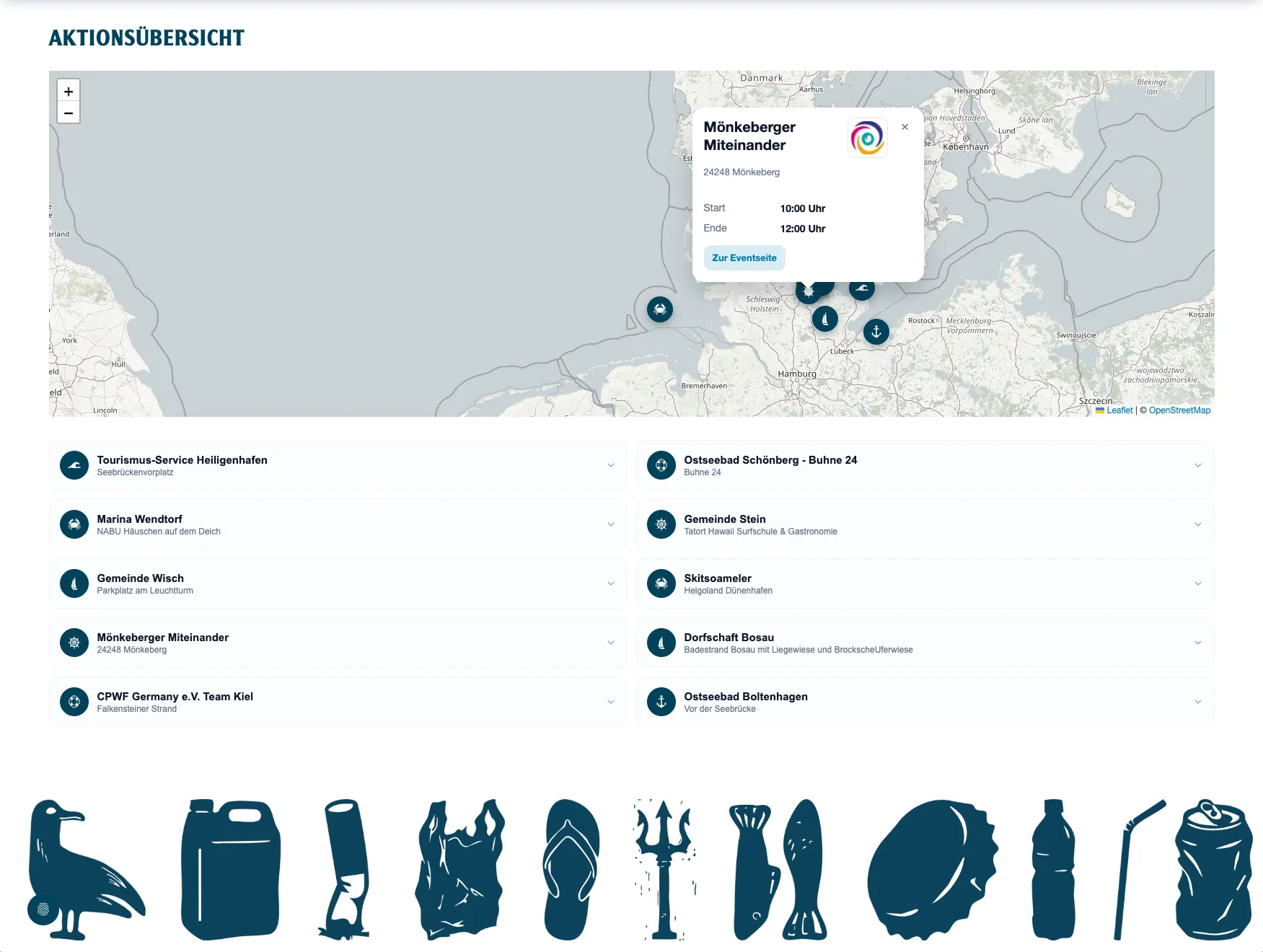This screenshot has height=952, width=1263.
Task: Open Zur Eventseite link in popup
Action: pos(744,257)
